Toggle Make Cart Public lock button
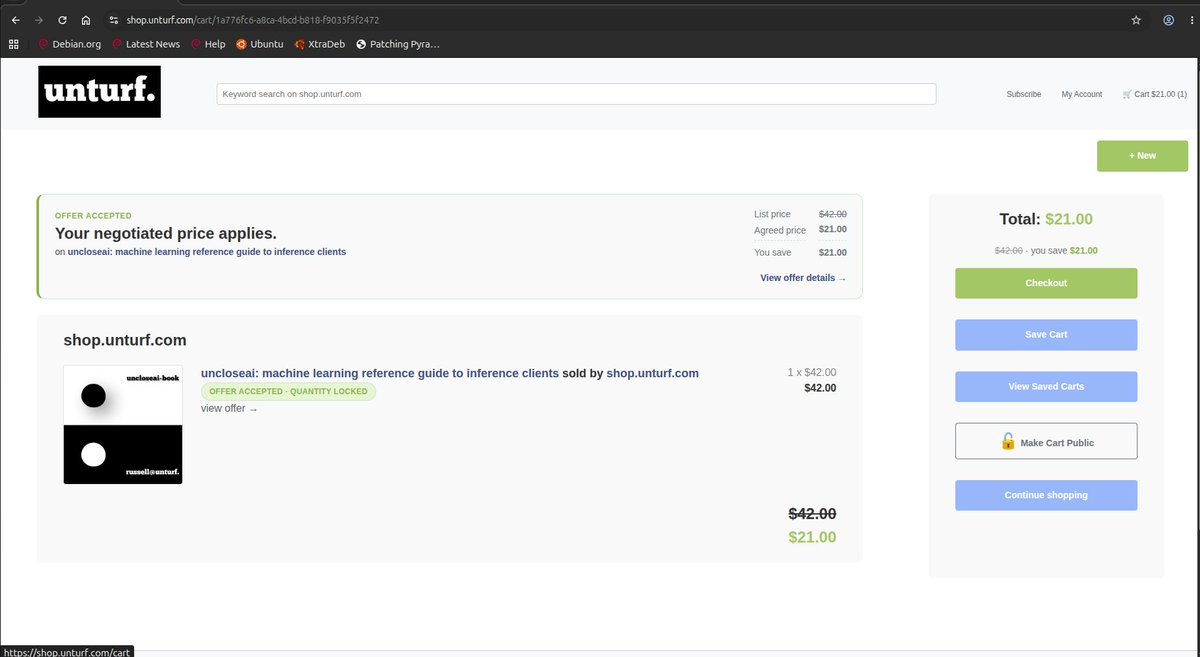Viewport: 1200px width, 657px height. coord(1046,441)
